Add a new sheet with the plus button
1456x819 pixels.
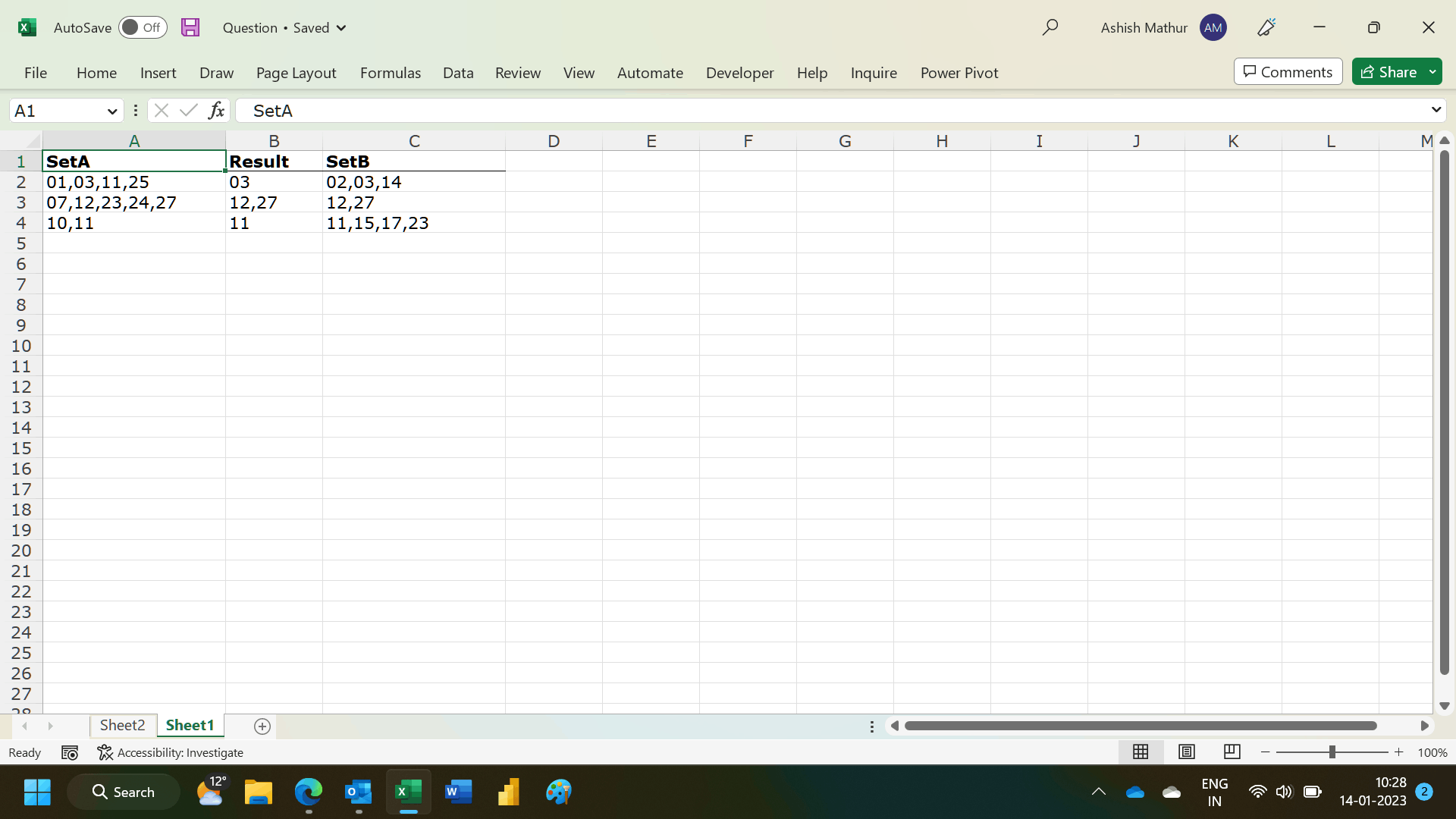tap(262, 726)
